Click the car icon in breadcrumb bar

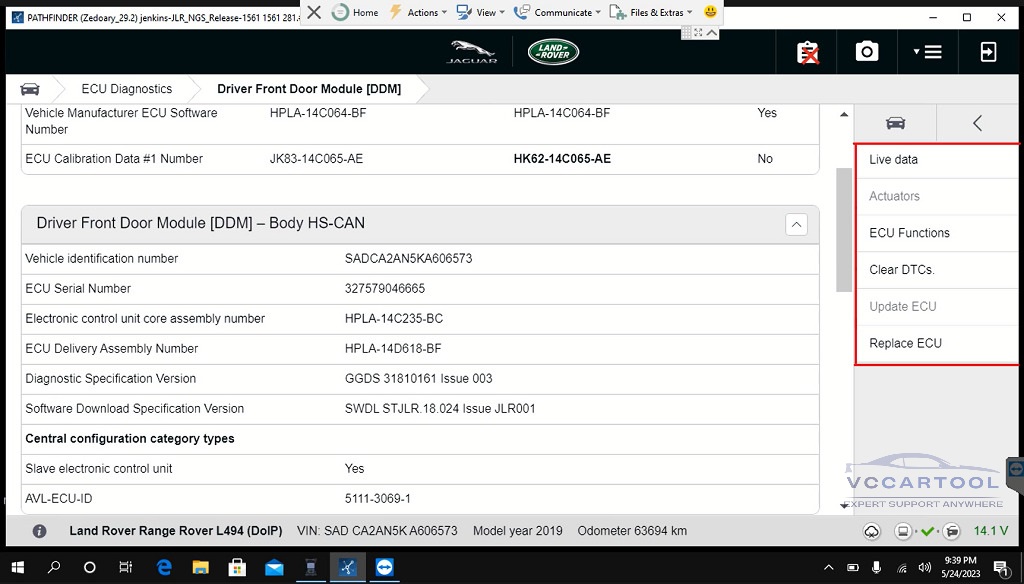click(x=30, y=89)
